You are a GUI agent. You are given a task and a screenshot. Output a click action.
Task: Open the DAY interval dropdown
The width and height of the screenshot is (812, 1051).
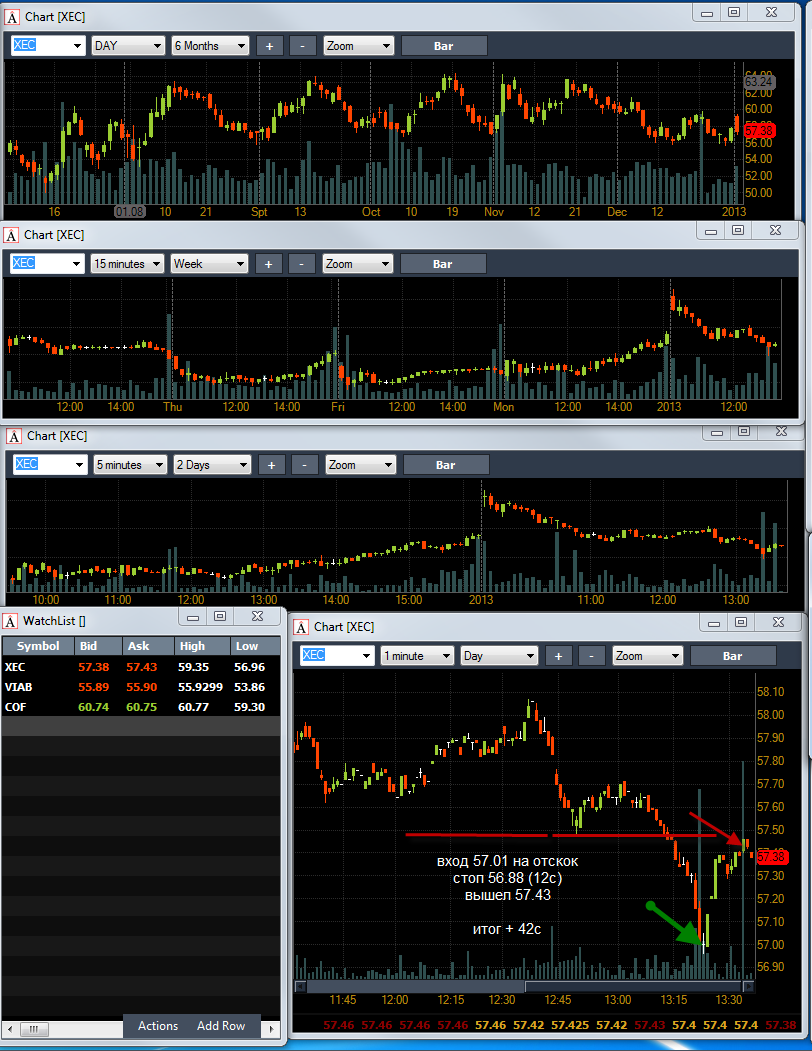click(128, 46)
